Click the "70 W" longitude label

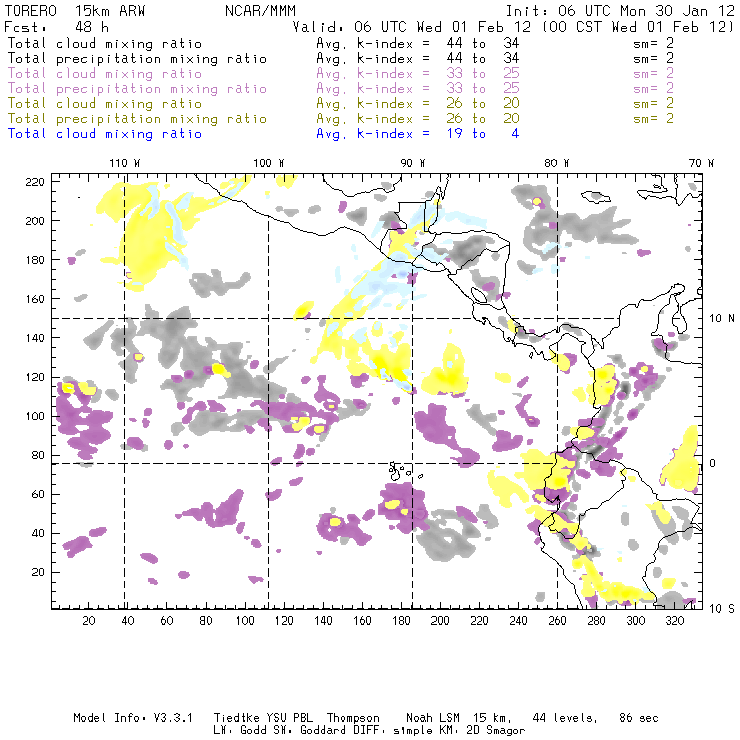[701, 163]
